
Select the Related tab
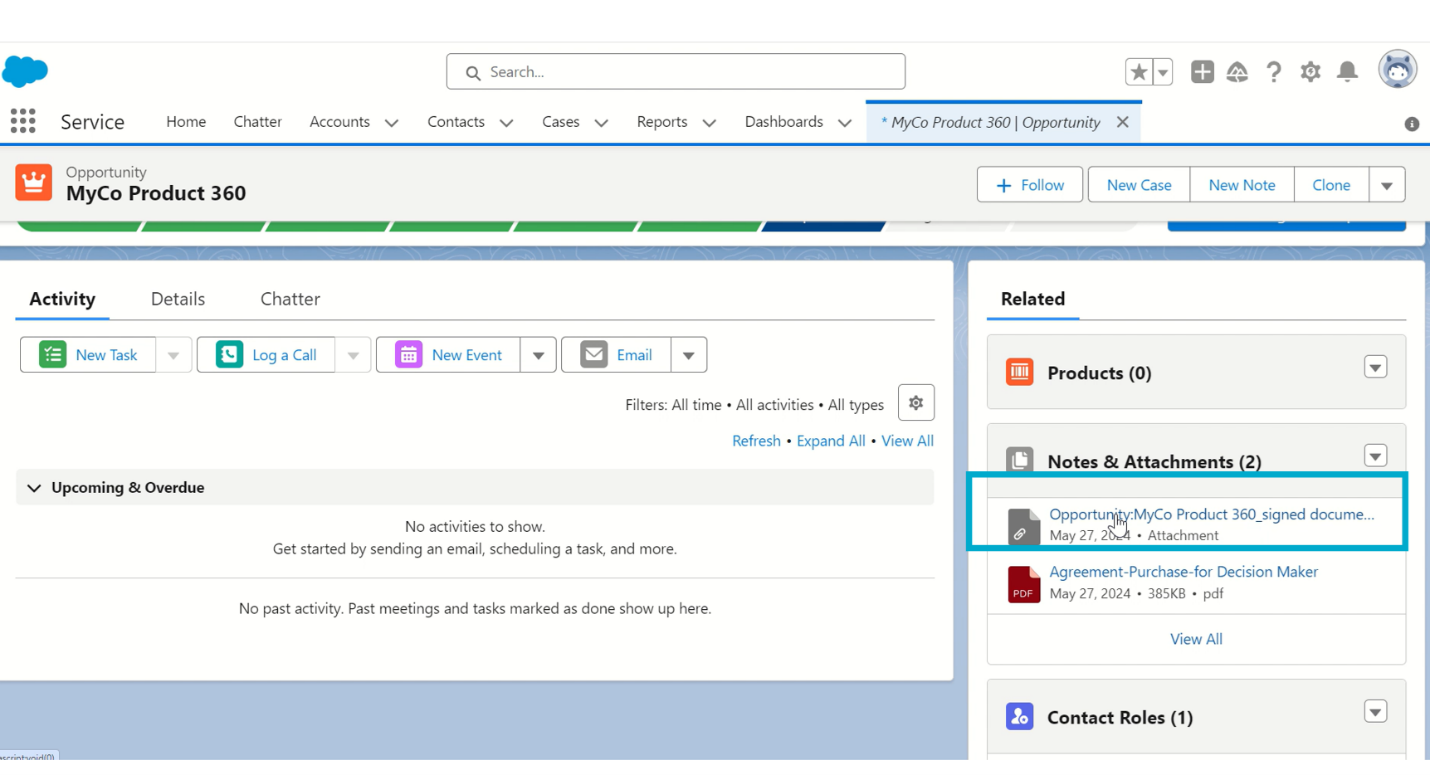tap(1033, 299)
